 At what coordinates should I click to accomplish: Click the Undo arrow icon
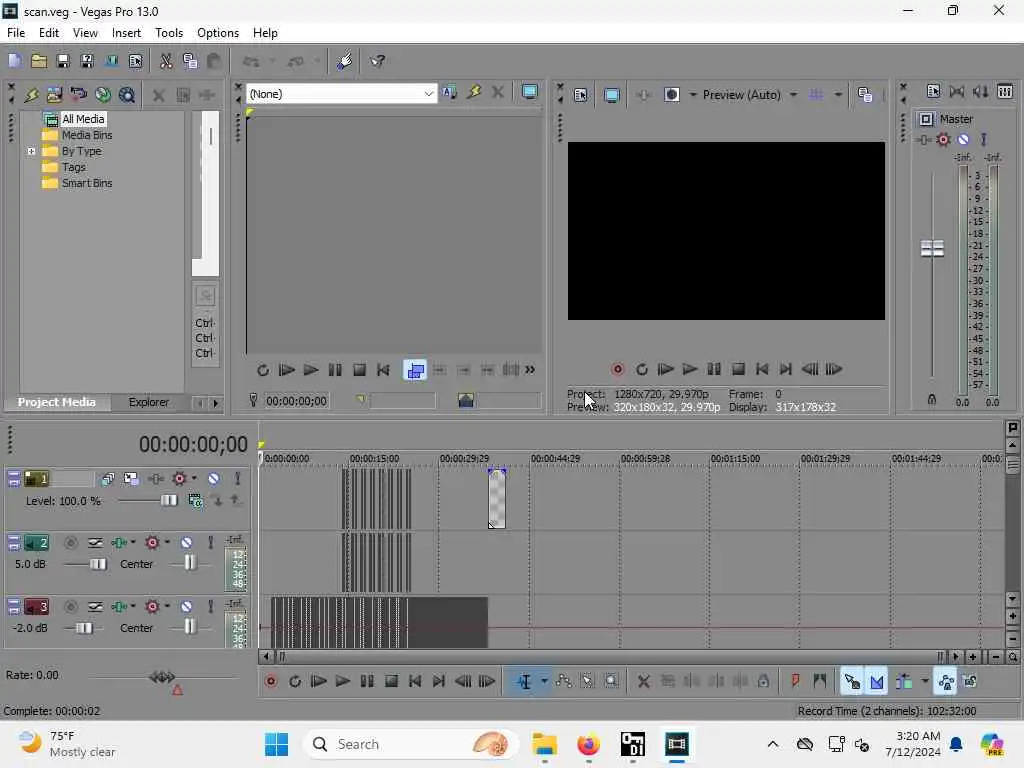[251, 61]
